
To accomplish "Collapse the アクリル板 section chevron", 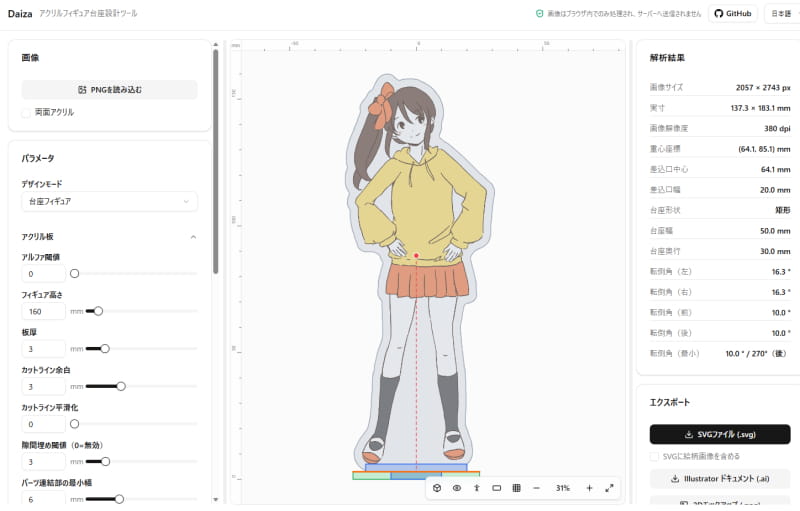I will [193, 237].
